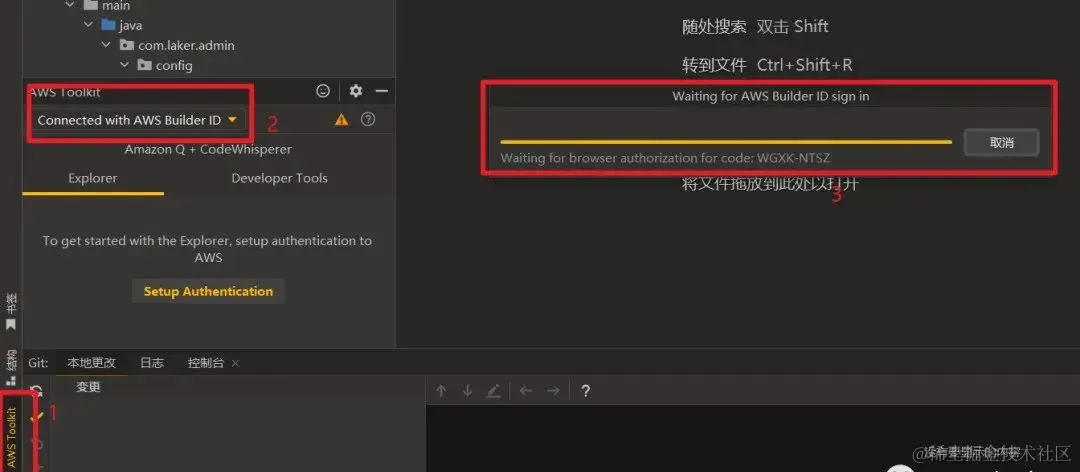The width and height of the screenshot is (1080, 472).
Task: Open AWS Toolkit gear settings
Action: click(x=355, y=91)
